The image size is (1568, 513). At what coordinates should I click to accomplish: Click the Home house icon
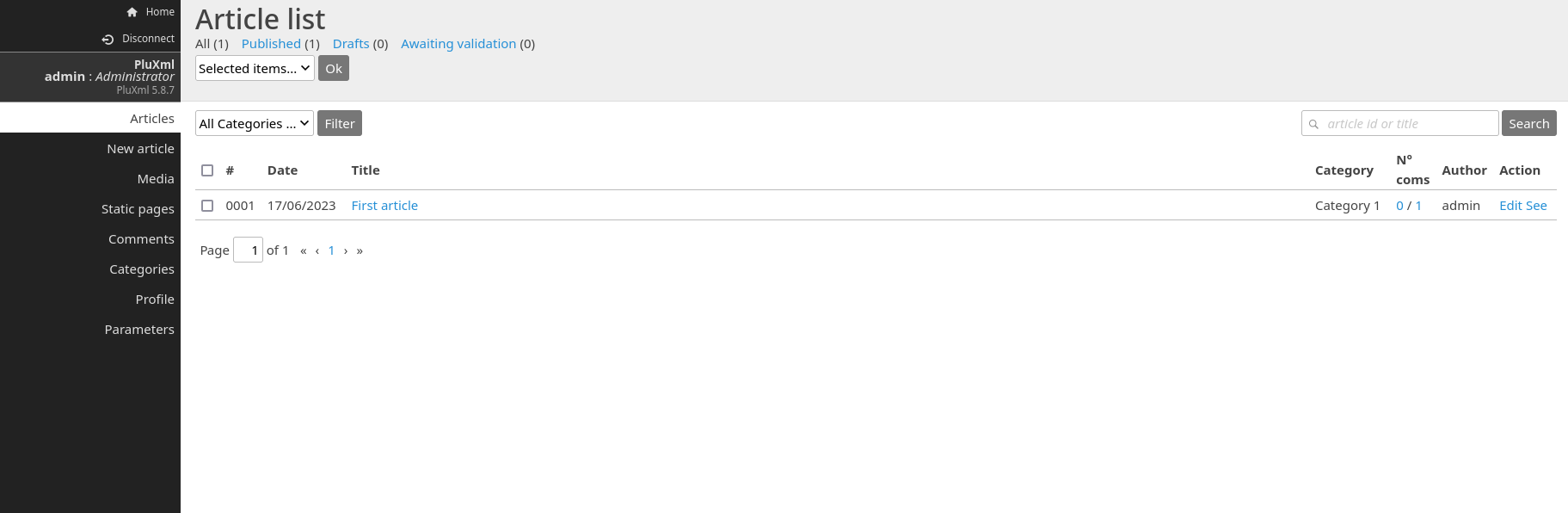pyautogui.click(x=132, y=12)
